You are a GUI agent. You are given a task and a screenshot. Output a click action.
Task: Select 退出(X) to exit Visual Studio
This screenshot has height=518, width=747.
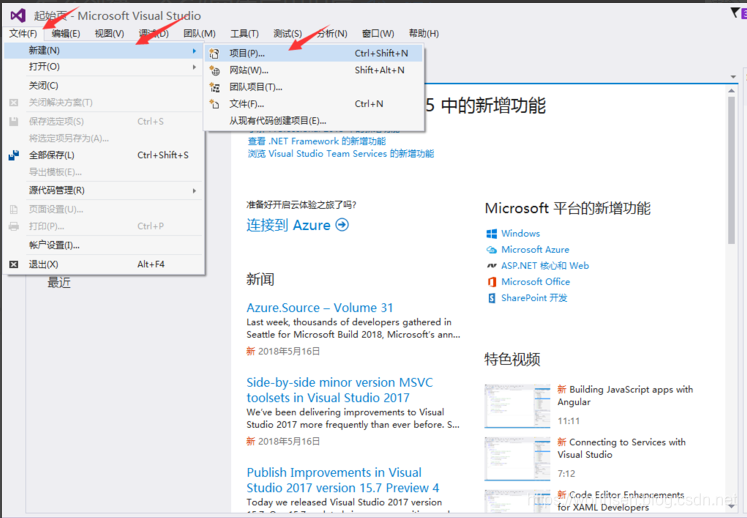(x=103, y=264)
